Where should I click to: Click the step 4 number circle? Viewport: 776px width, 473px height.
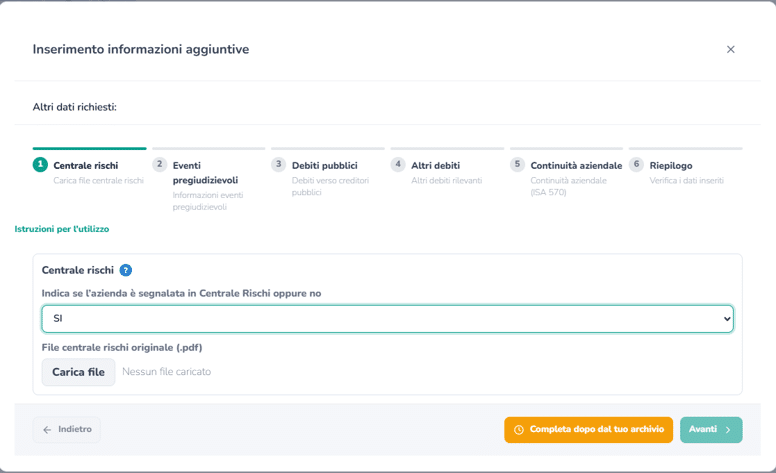tap(398, 164)
